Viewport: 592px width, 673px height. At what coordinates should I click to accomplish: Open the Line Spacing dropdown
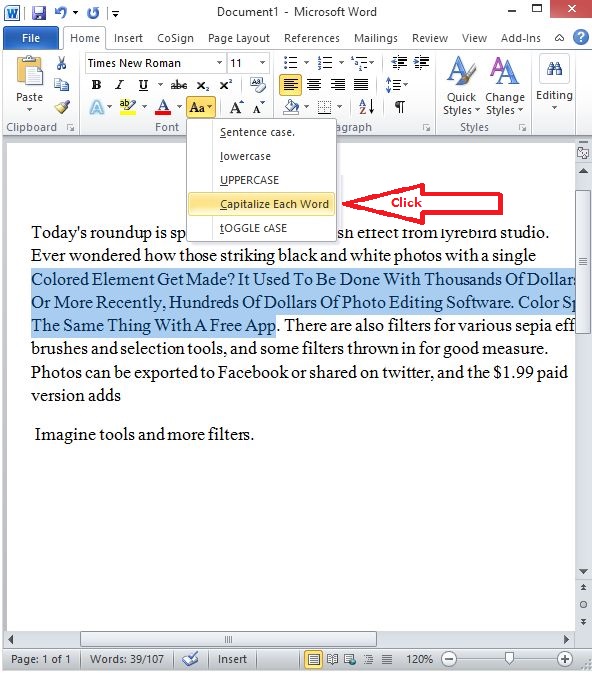pos(397,85)
